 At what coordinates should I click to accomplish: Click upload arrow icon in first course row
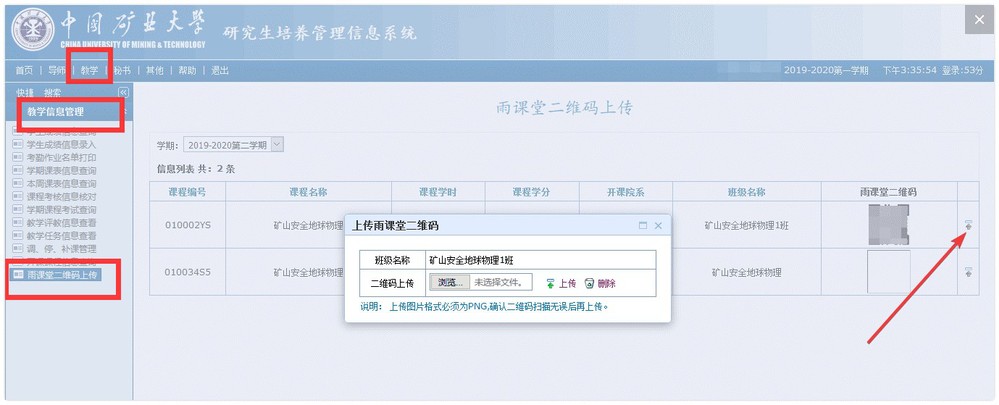pos(968,226)
